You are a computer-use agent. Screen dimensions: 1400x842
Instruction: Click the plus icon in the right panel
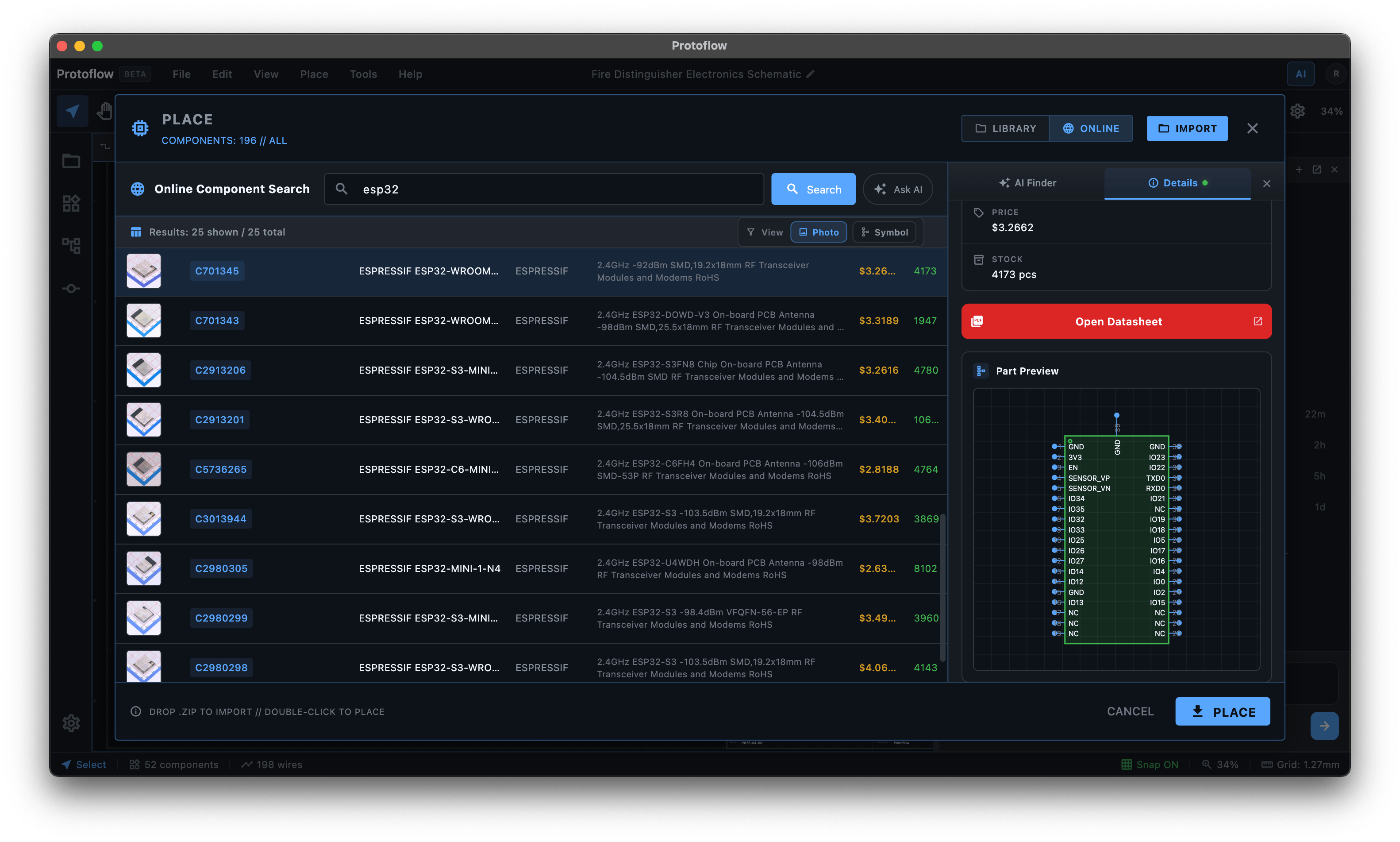pos(1299,170)
